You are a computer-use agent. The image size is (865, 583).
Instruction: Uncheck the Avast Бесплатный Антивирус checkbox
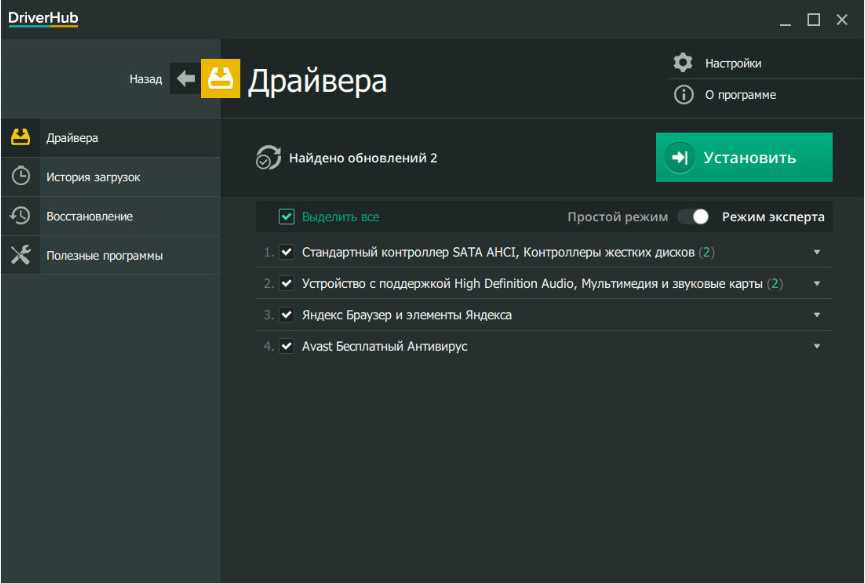point(287,346)
